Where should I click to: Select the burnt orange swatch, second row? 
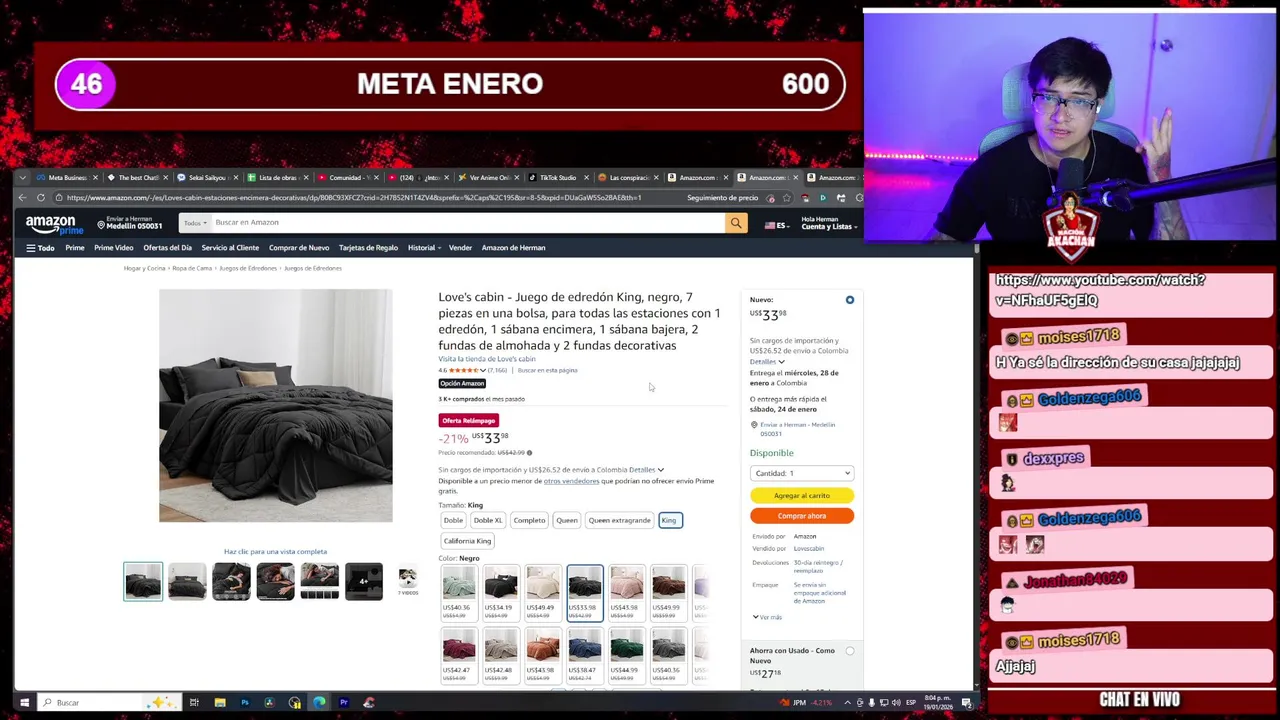pos(543,656)
